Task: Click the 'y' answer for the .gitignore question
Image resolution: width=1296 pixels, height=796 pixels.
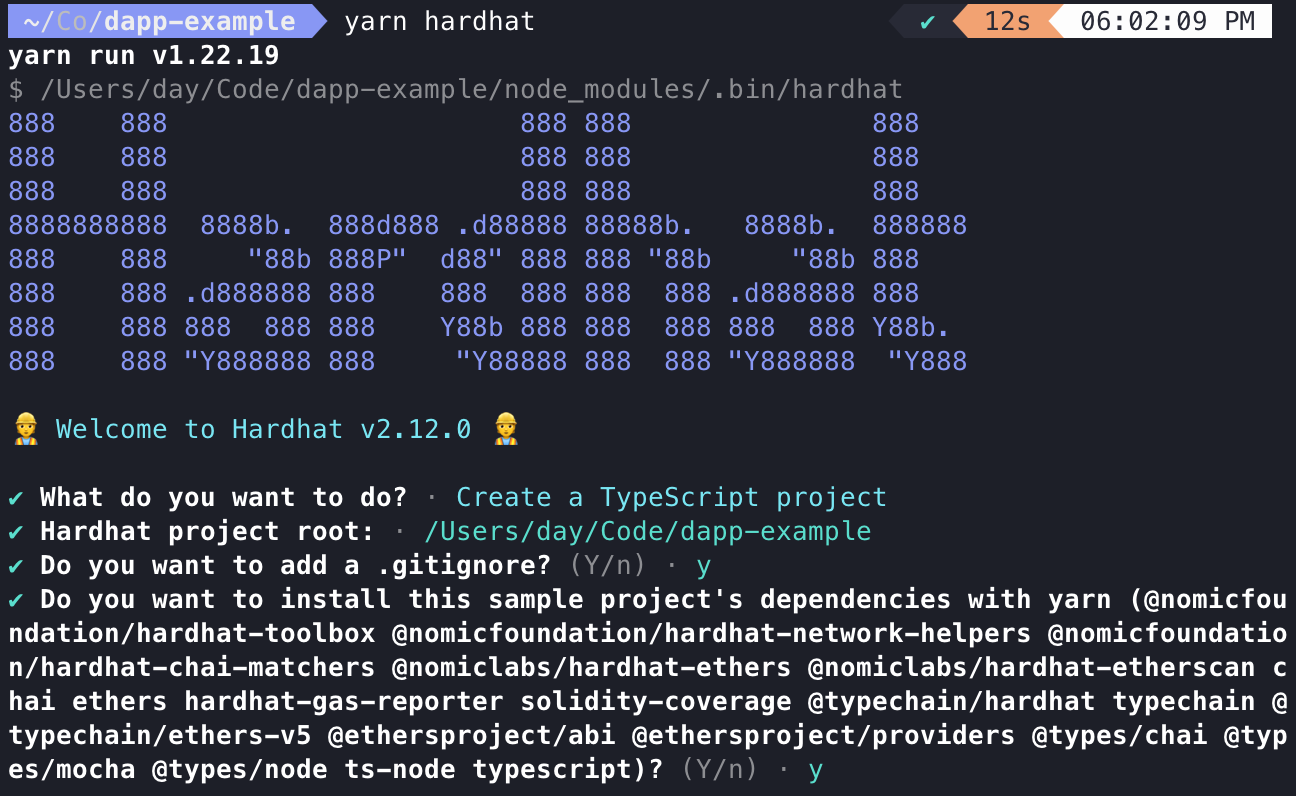Action: 704,567
